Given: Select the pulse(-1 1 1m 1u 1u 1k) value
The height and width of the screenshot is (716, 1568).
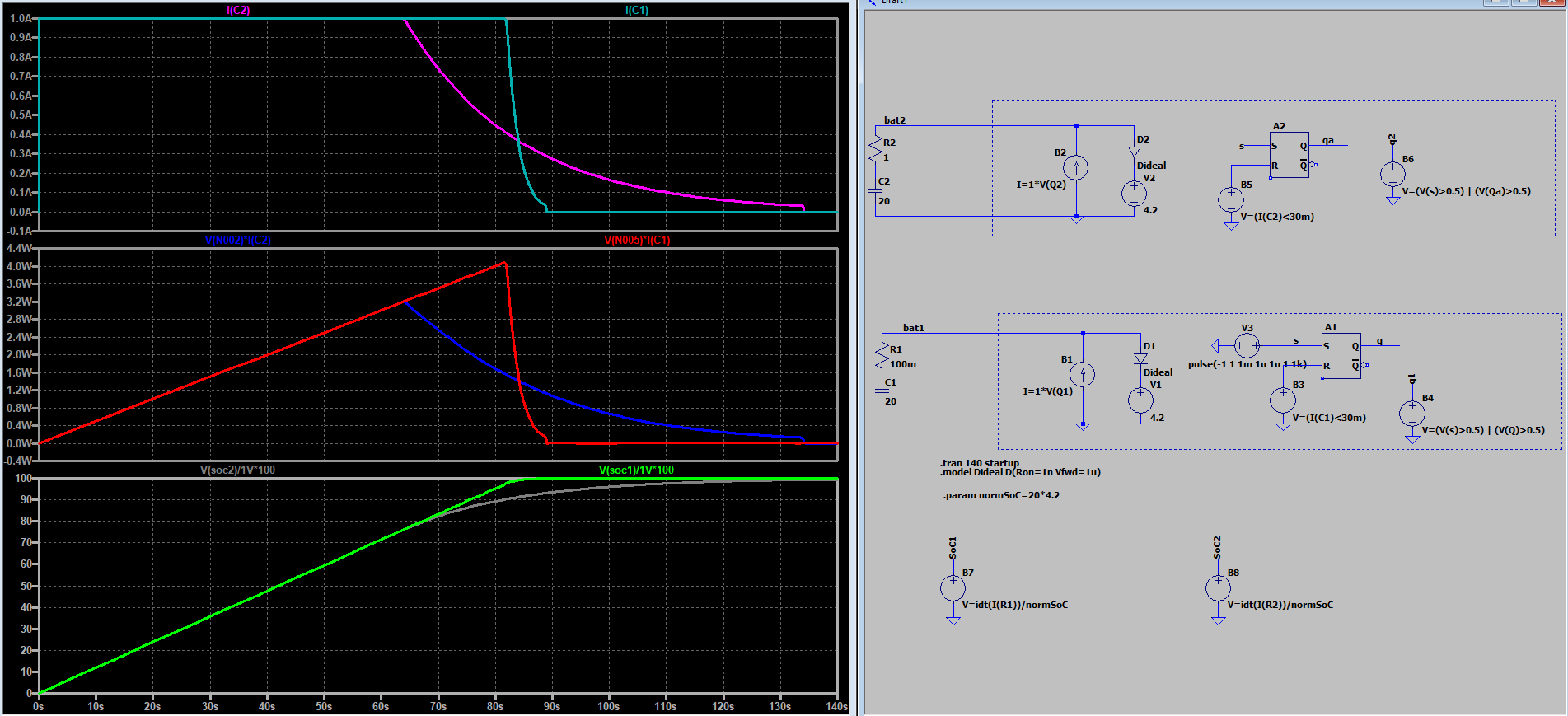Looking at the screenshot, I should [1247, 364].
